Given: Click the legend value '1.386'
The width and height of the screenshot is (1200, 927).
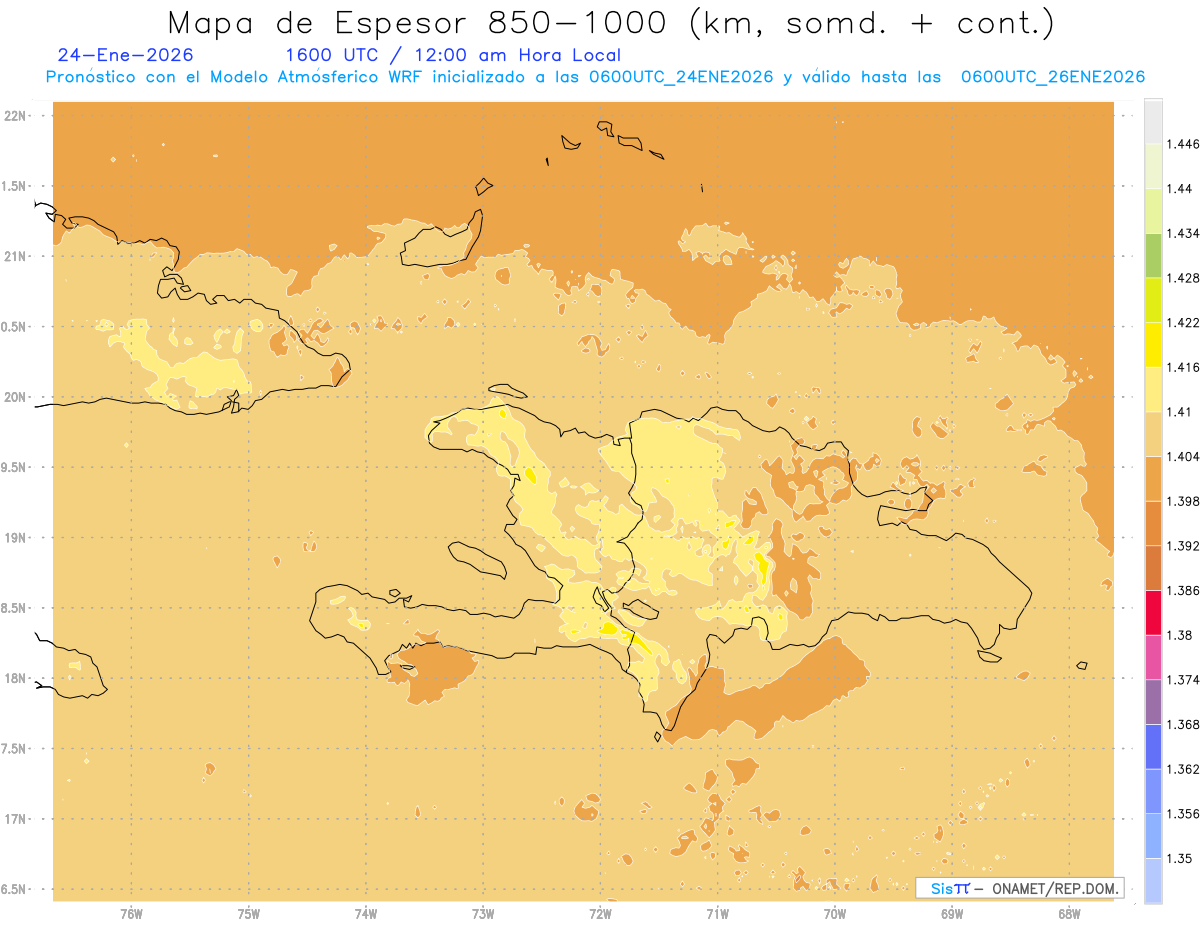Looking at the screenshot, I should [x=1184, y=591].
